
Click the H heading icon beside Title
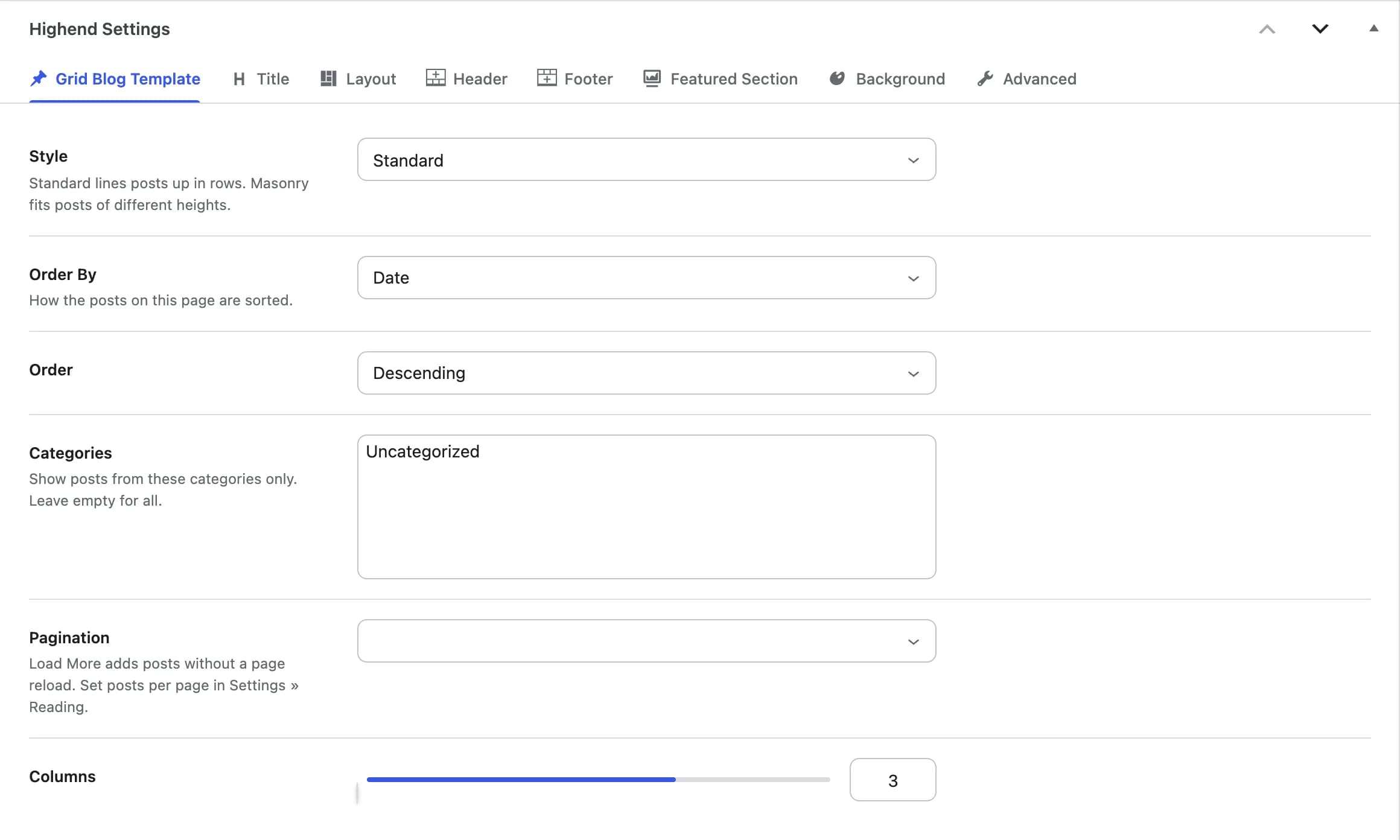coord(239,79)
